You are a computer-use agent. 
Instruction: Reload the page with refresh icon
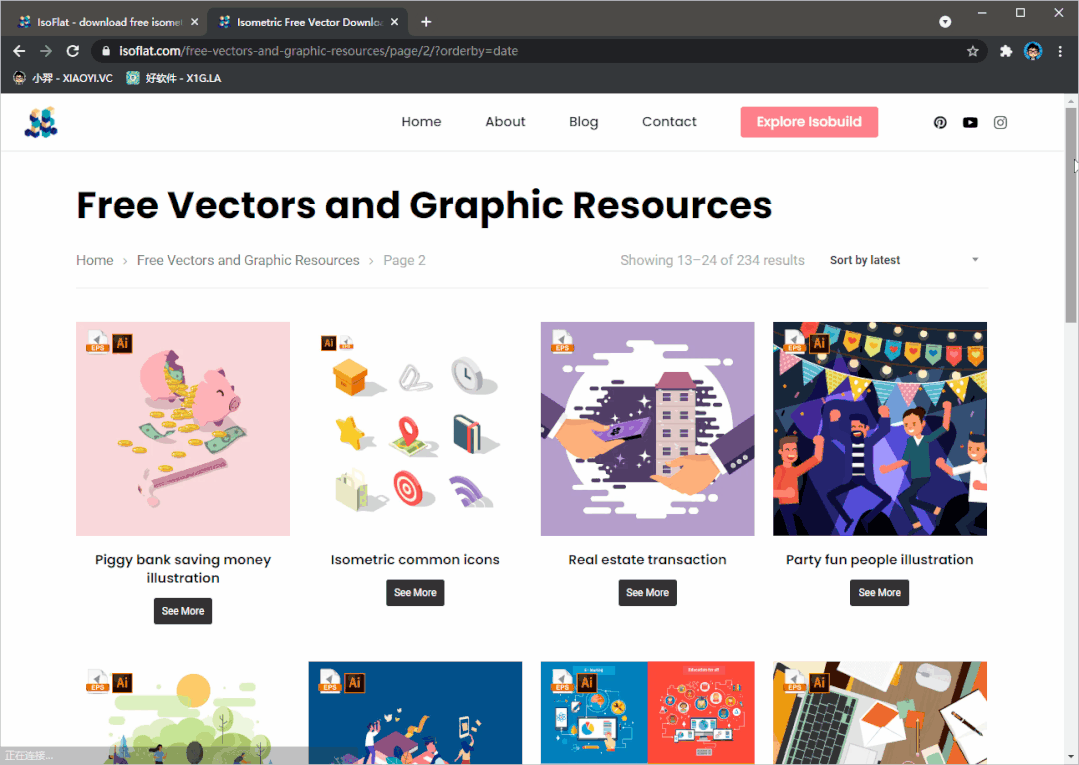pos(72,51)
